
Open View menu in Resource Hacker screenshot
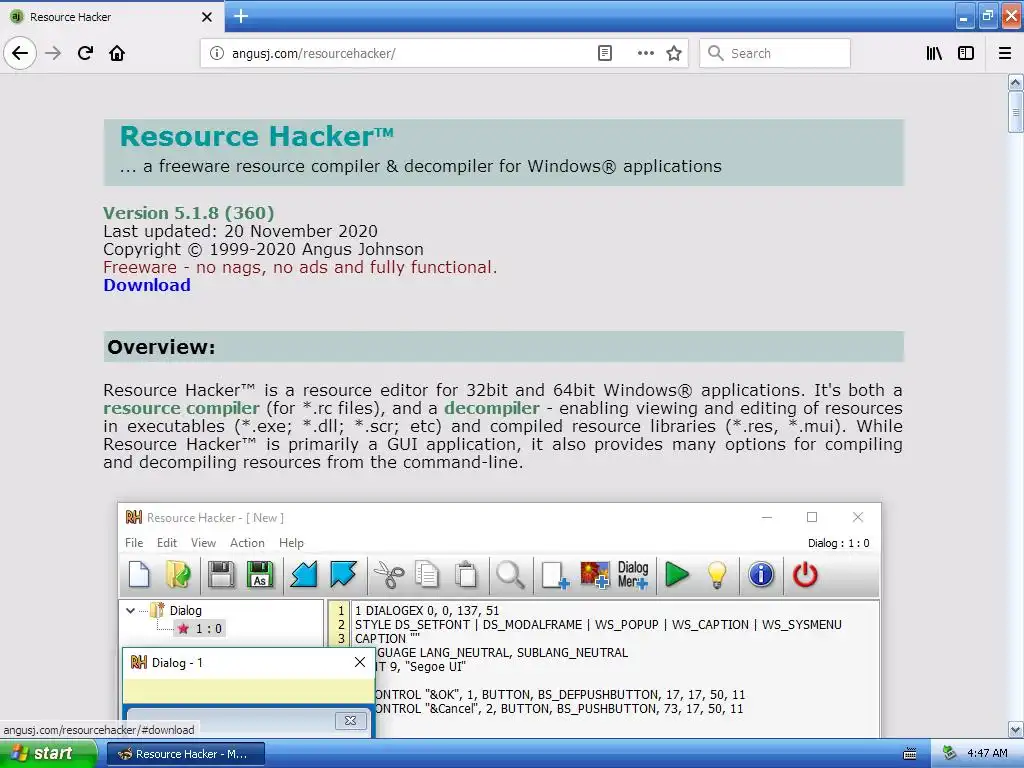(x=203, y=543)
